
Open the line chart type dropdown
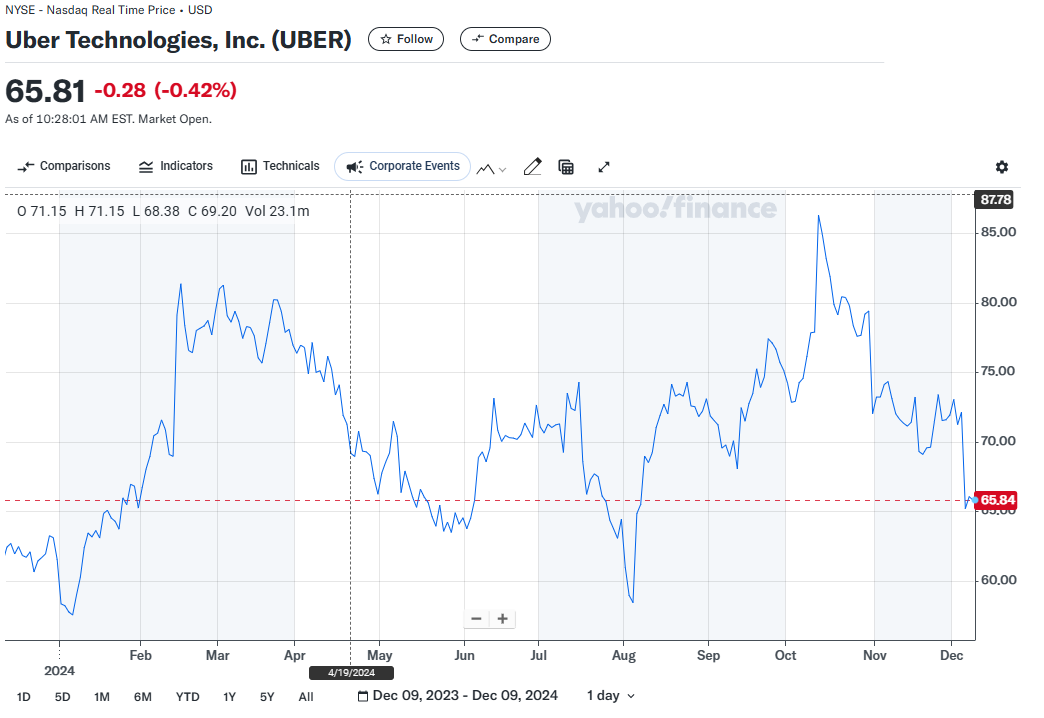491,169
